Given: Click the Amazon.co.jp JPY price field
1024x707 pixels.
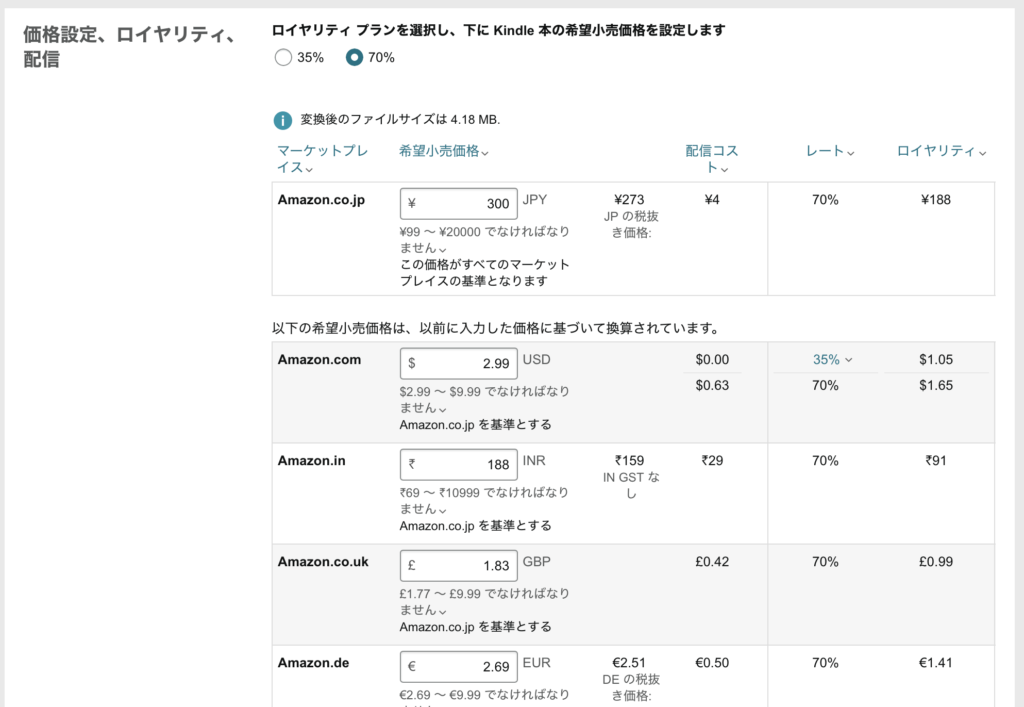Looking at the screenshot, I should pos(459,204).
